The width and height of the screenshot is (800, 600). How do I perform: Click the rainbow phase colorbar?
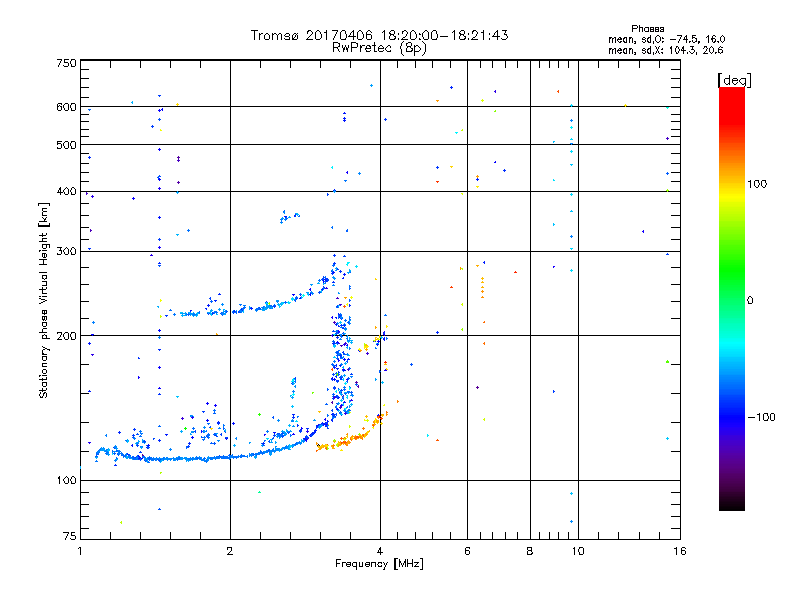pyautogui.click(x=732, y=298)
